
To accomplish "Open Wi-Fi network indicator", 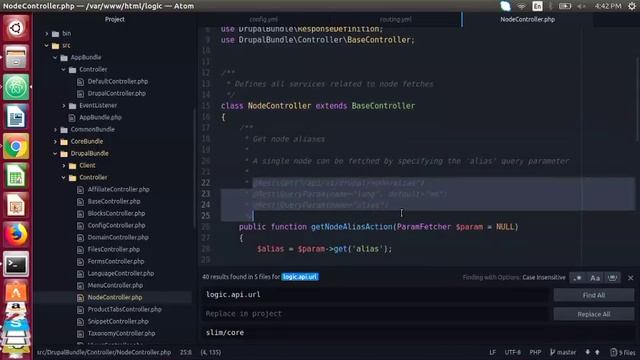I will [x=521, y=6].
